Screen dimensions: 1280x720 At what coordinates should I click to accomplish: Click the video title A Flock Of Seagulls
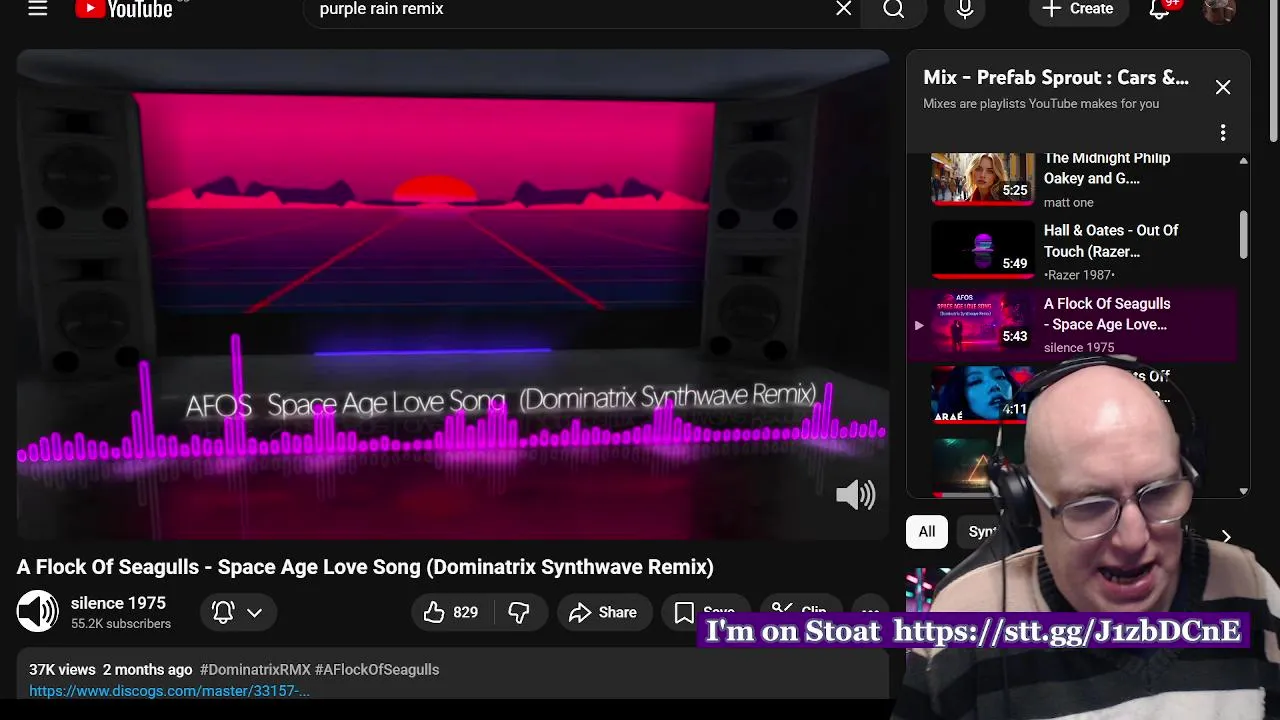365,566
